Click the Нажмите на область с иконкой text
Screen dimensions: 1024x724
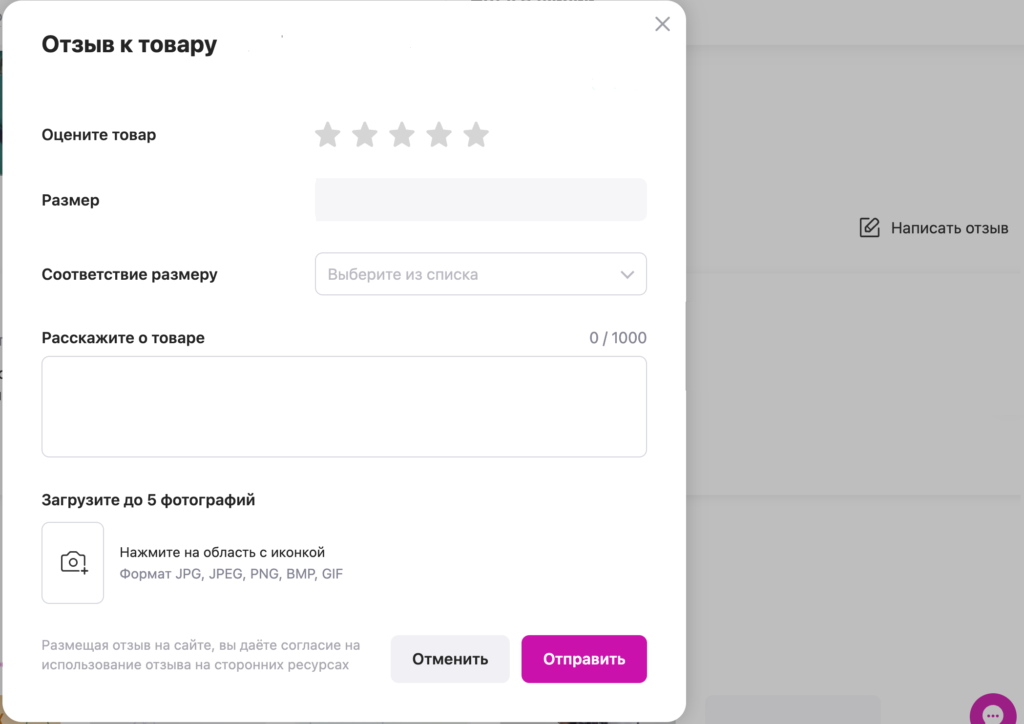222,552
